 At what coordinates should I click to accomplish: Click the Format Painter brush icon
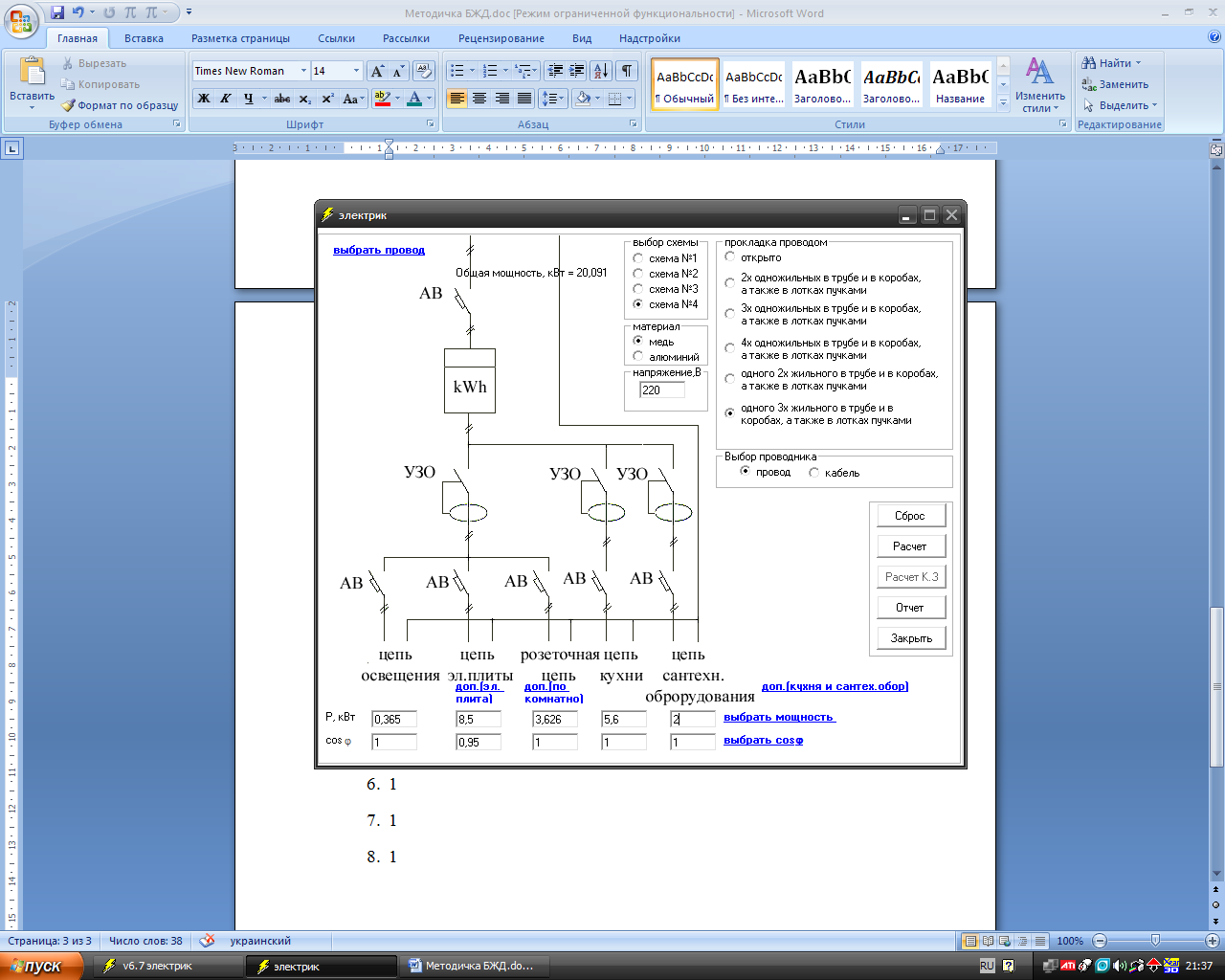click(x=68, y=105)
